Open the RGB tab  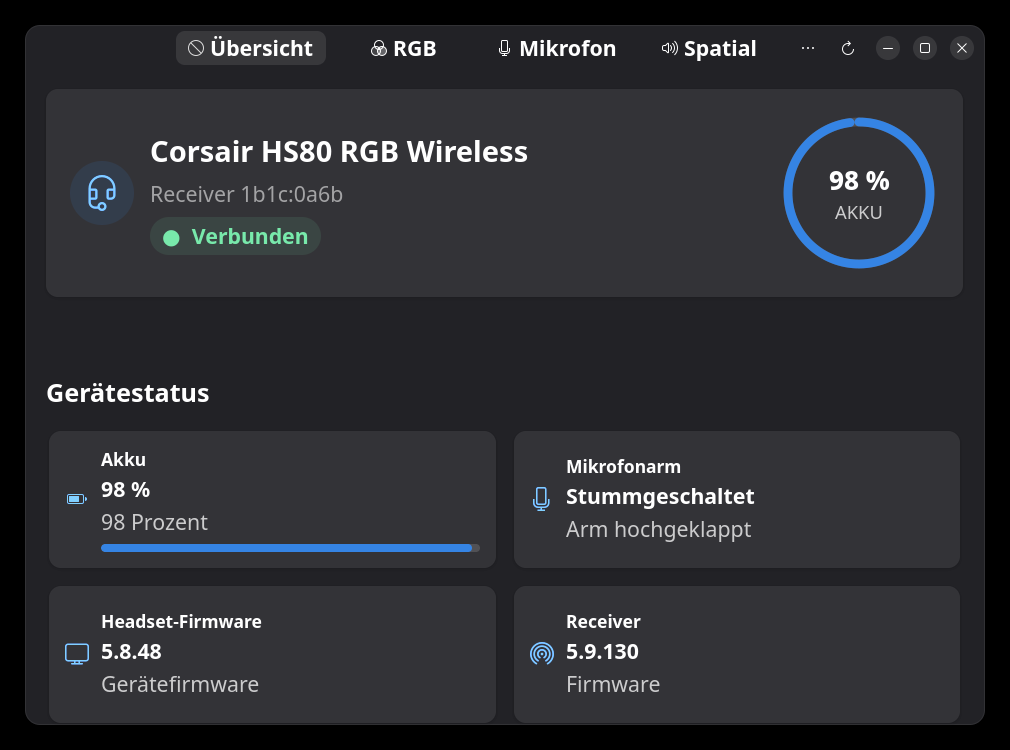pos(404,48)
